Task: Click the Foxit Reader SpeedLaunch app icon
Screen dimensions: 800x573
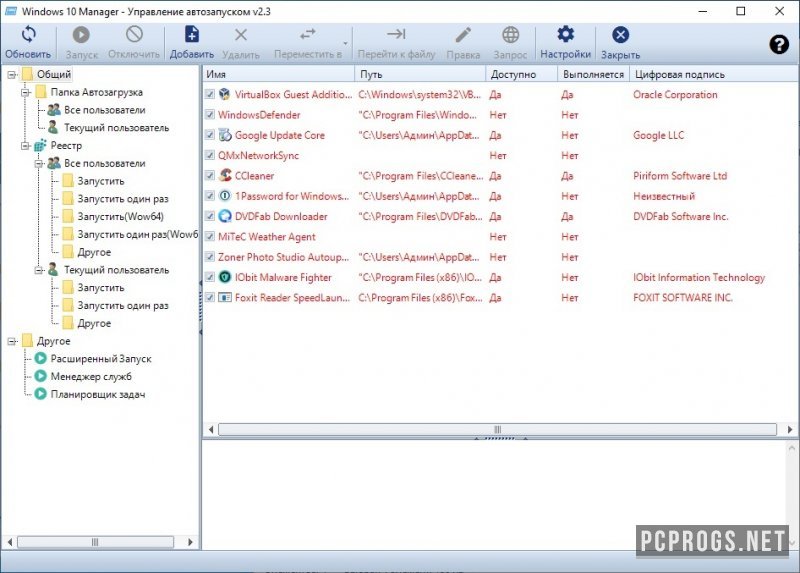Action: click(224, 297)
